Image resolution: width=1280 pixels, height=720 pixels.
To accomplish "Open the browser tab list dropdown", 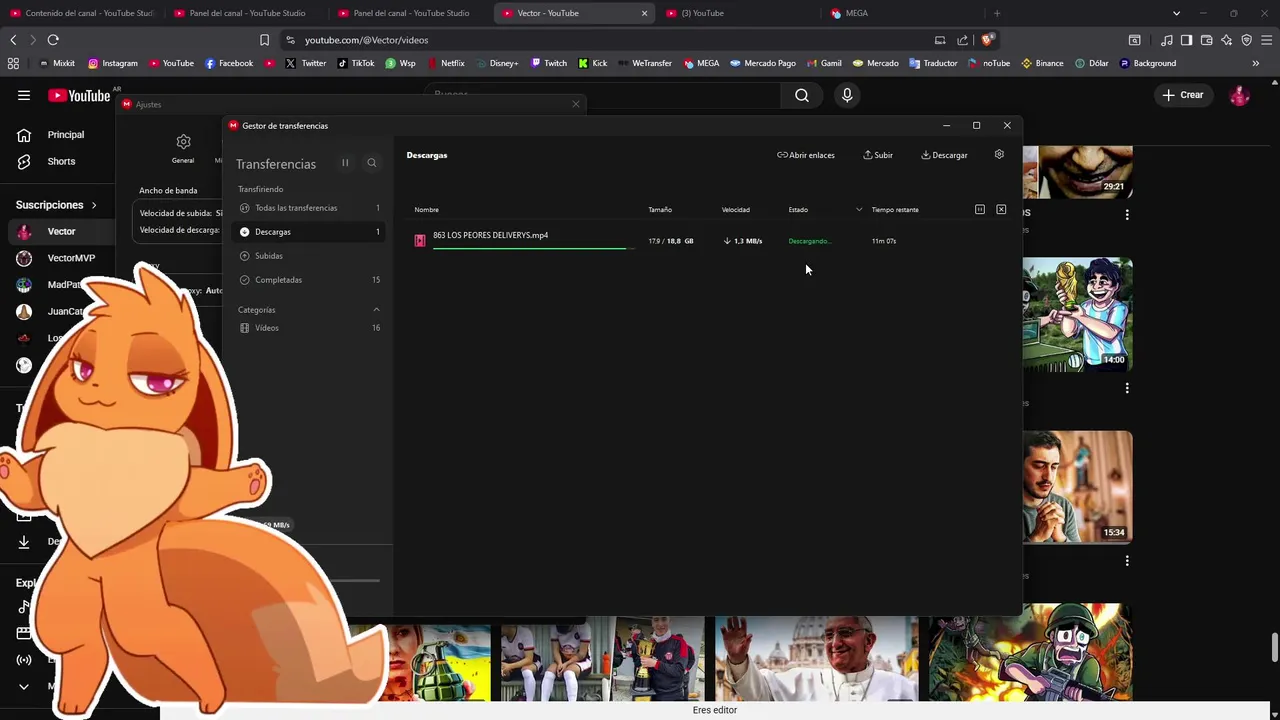I will coord(1176,13).
